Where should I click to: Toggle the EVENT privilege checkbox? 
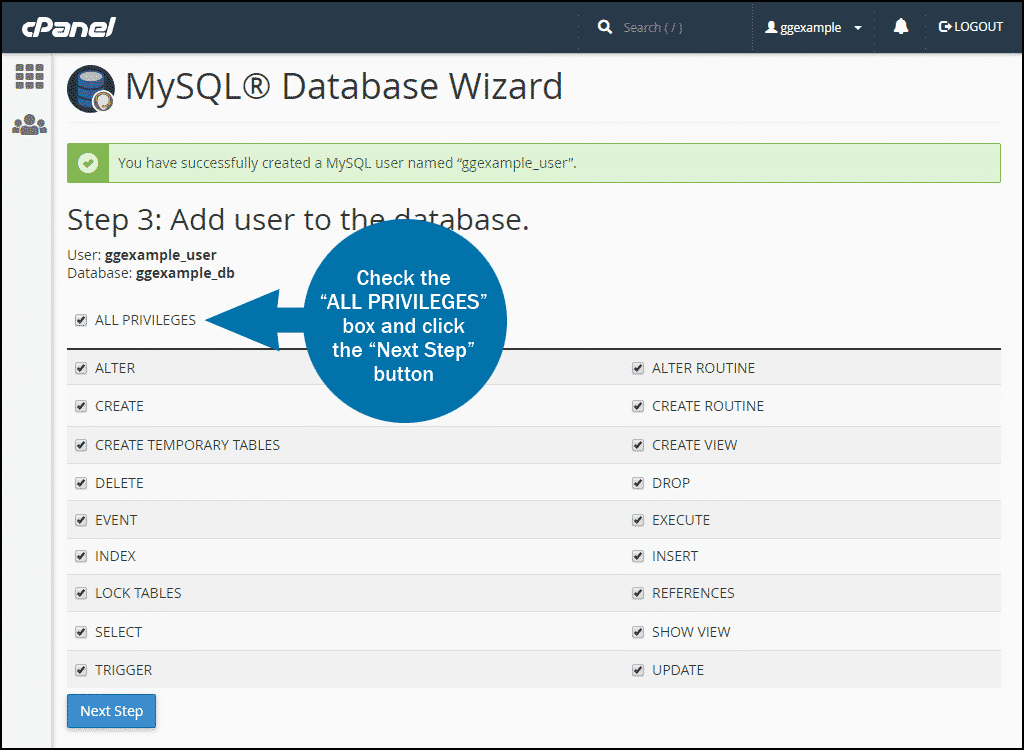pos(81,521)
